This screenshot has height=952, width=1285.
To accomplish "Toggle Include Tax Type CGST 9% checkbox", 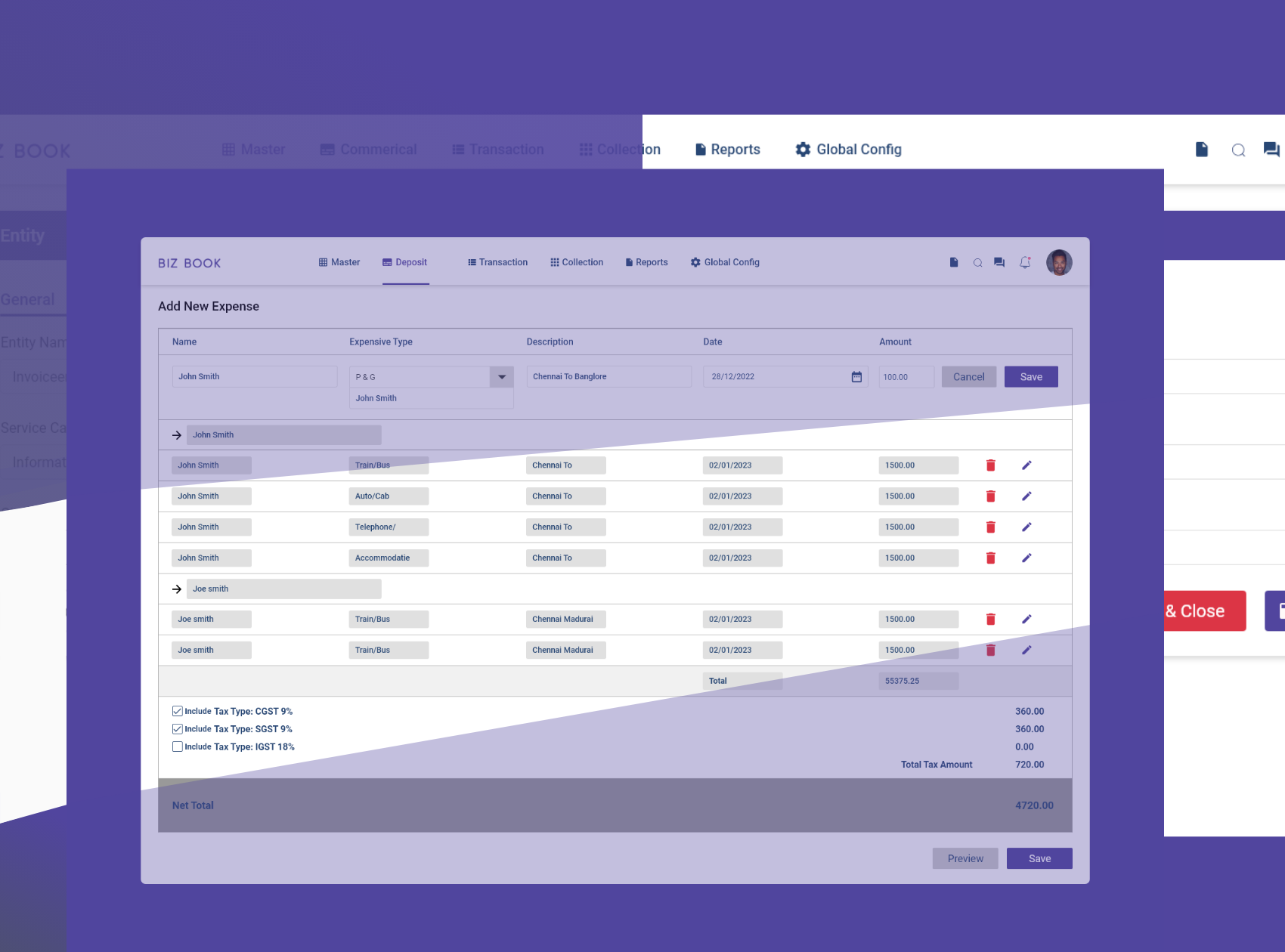I will point(178,712).
